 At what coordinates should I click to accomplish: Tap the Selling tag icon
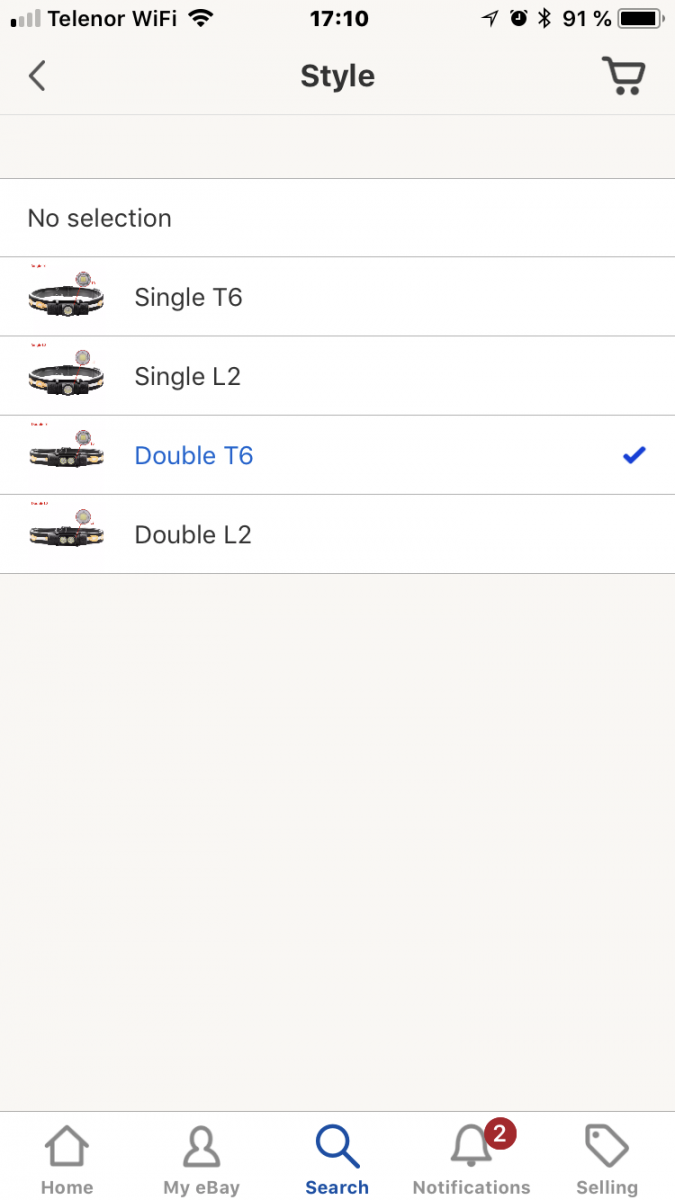pyautogui.click(x=606, y=1148)
